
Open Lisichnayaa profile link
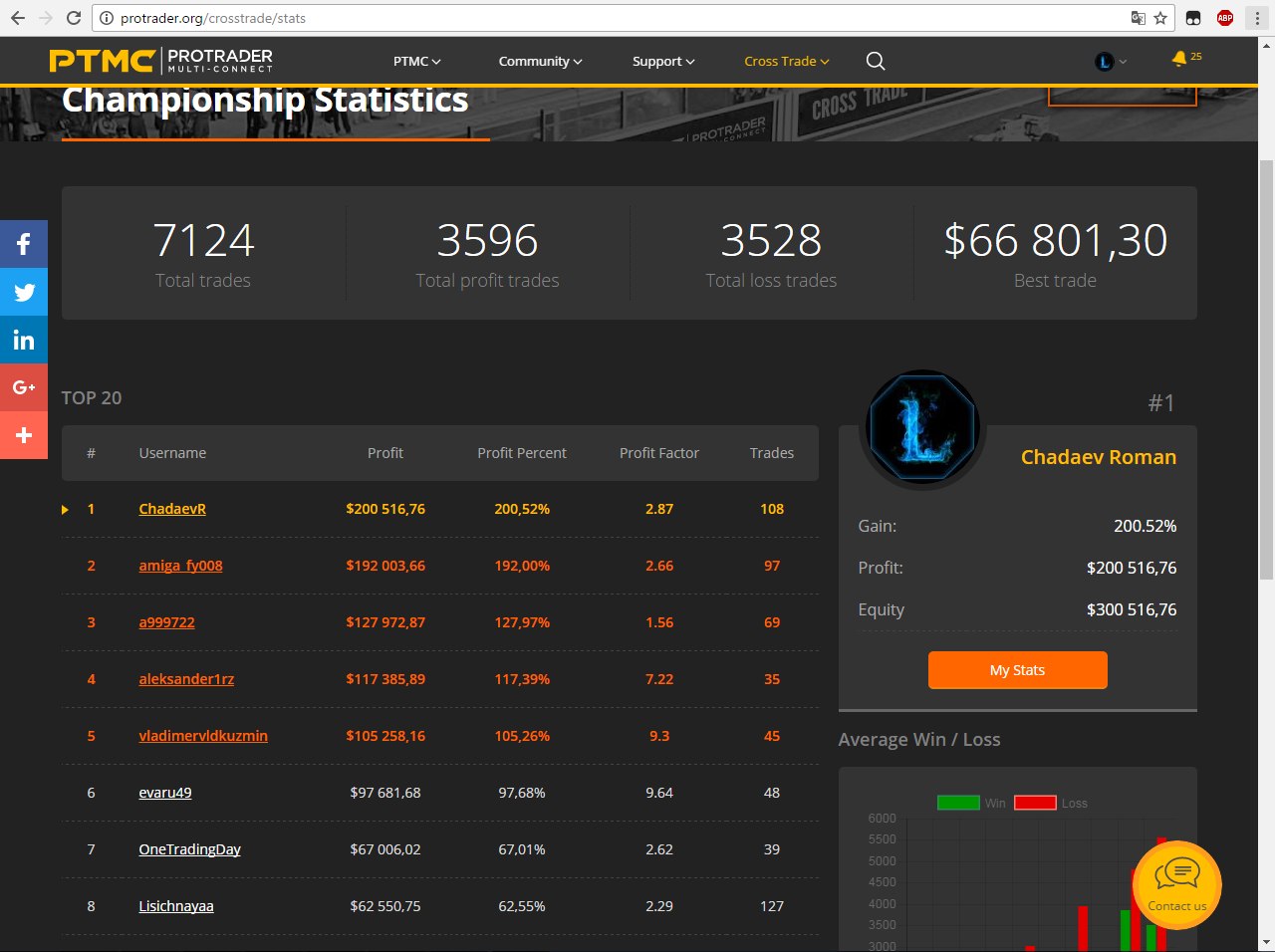click(x=176, y=906)
